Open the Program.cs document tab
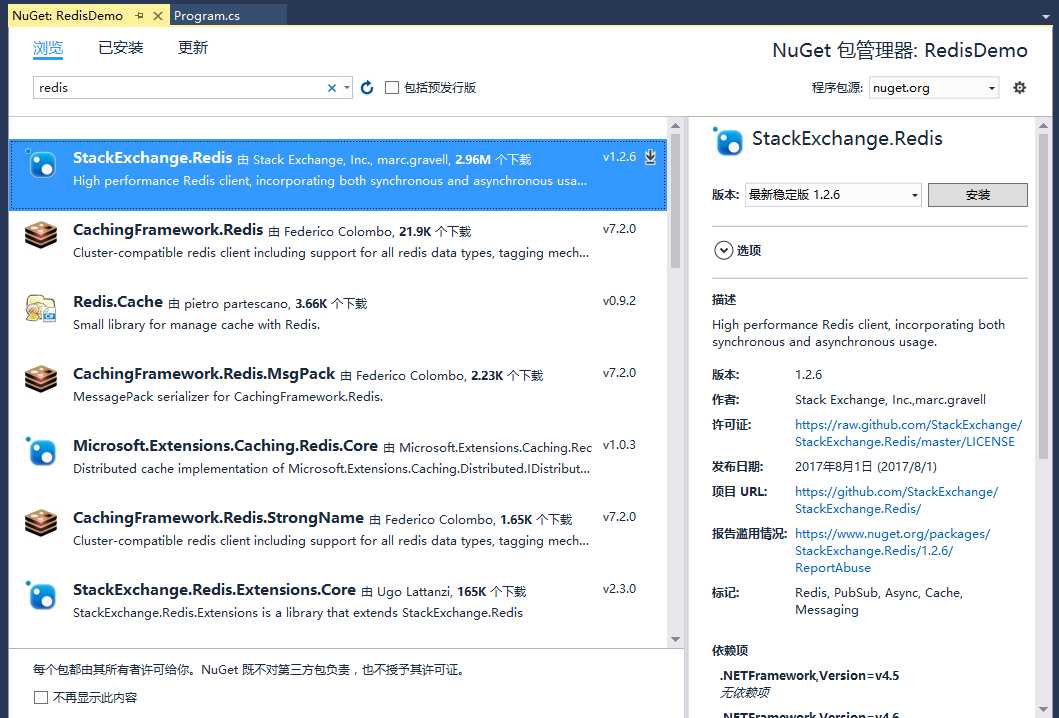Viewport: 1059px width, 718px height. point(207,16)
